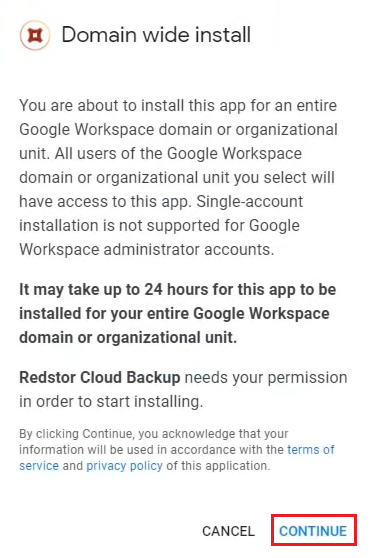Click the first paragraph about installing app
Viewport: 371px width, 558px height.
tap(178, 178)
